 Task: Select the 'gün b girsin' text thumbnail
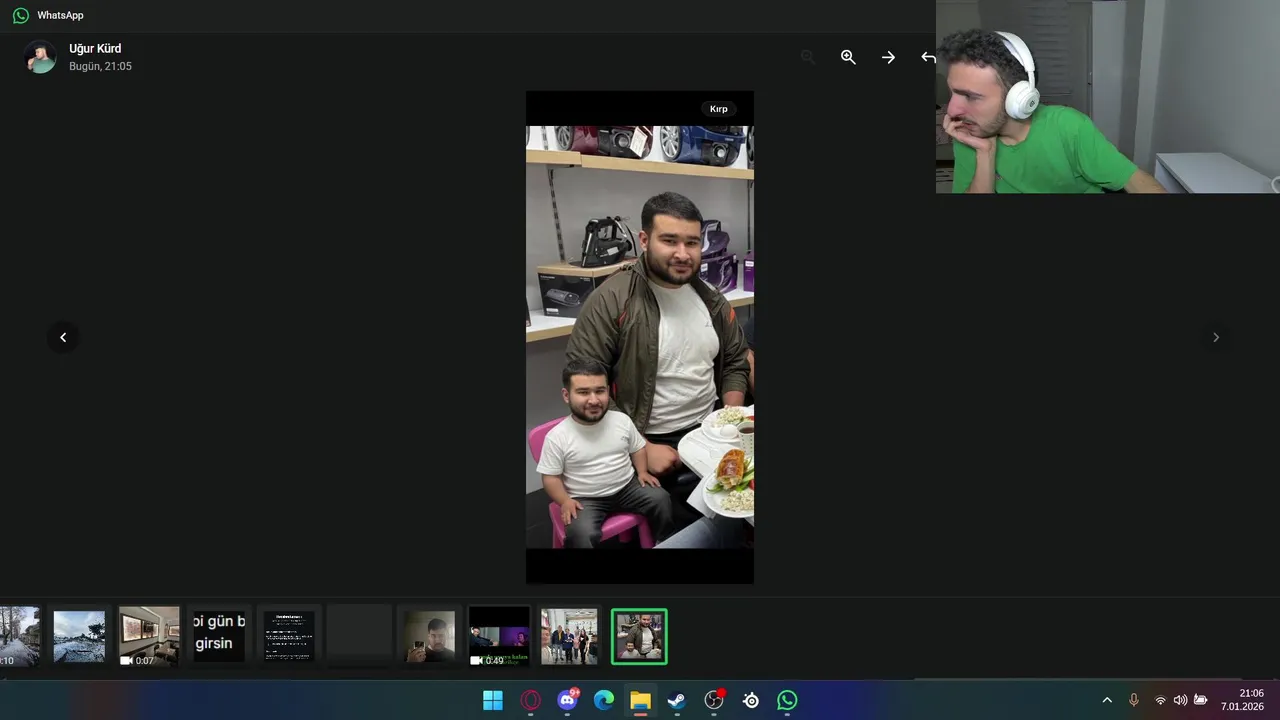pyautogui.click(x=219, y=636)
